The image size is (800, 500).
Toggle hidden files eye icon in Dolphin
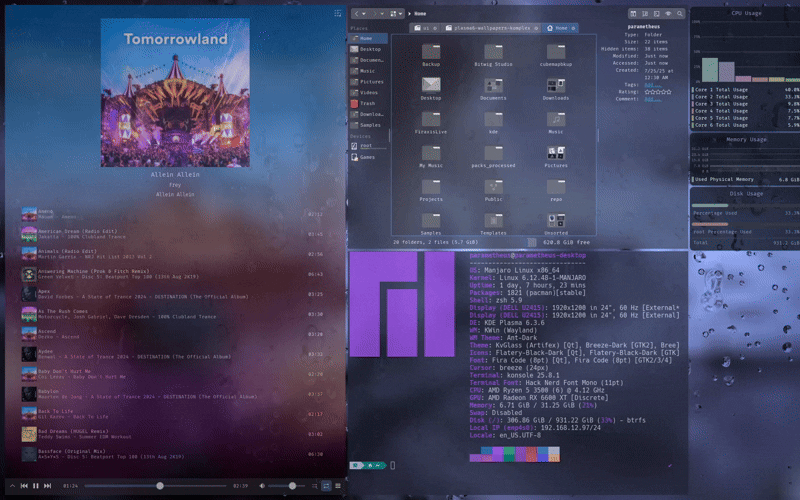click(668, 14)
